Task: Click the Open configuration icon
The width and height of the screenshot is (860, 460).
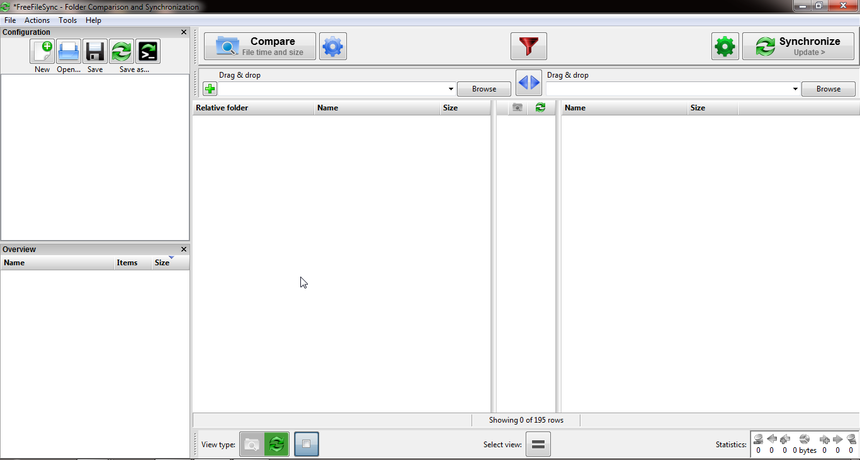Action: (68, 52)
